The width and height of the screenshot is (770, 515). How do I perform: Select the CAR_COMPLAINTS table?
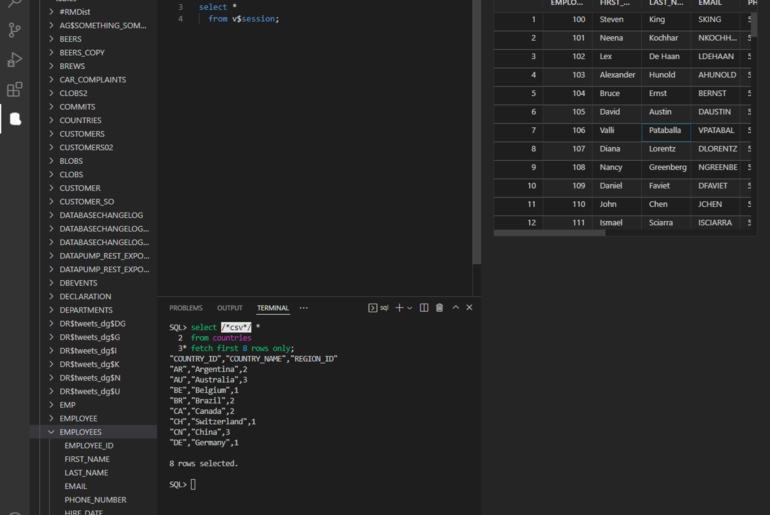point(93,80)
